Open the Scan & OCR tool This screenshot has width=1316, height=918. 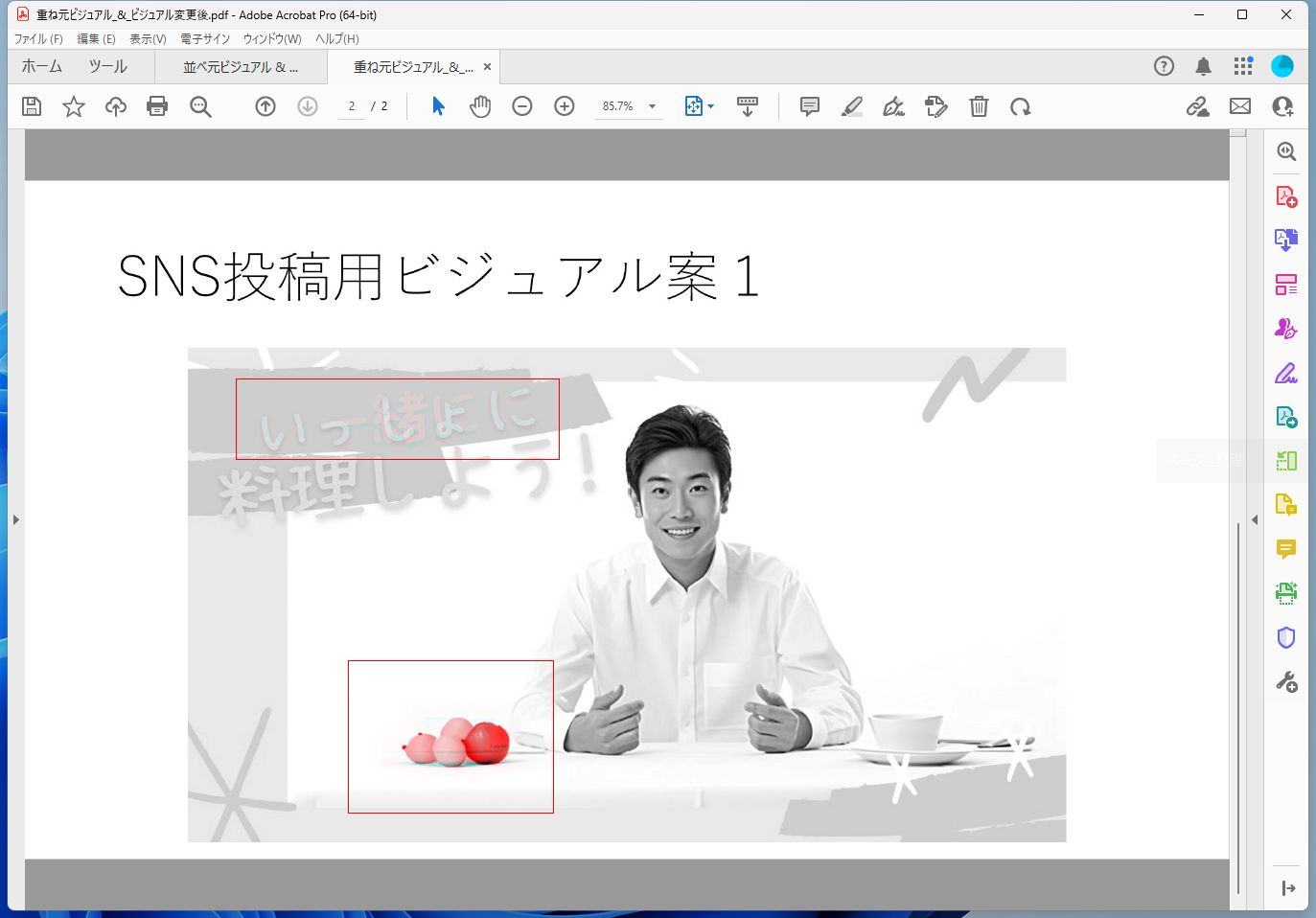point(1286,593)
